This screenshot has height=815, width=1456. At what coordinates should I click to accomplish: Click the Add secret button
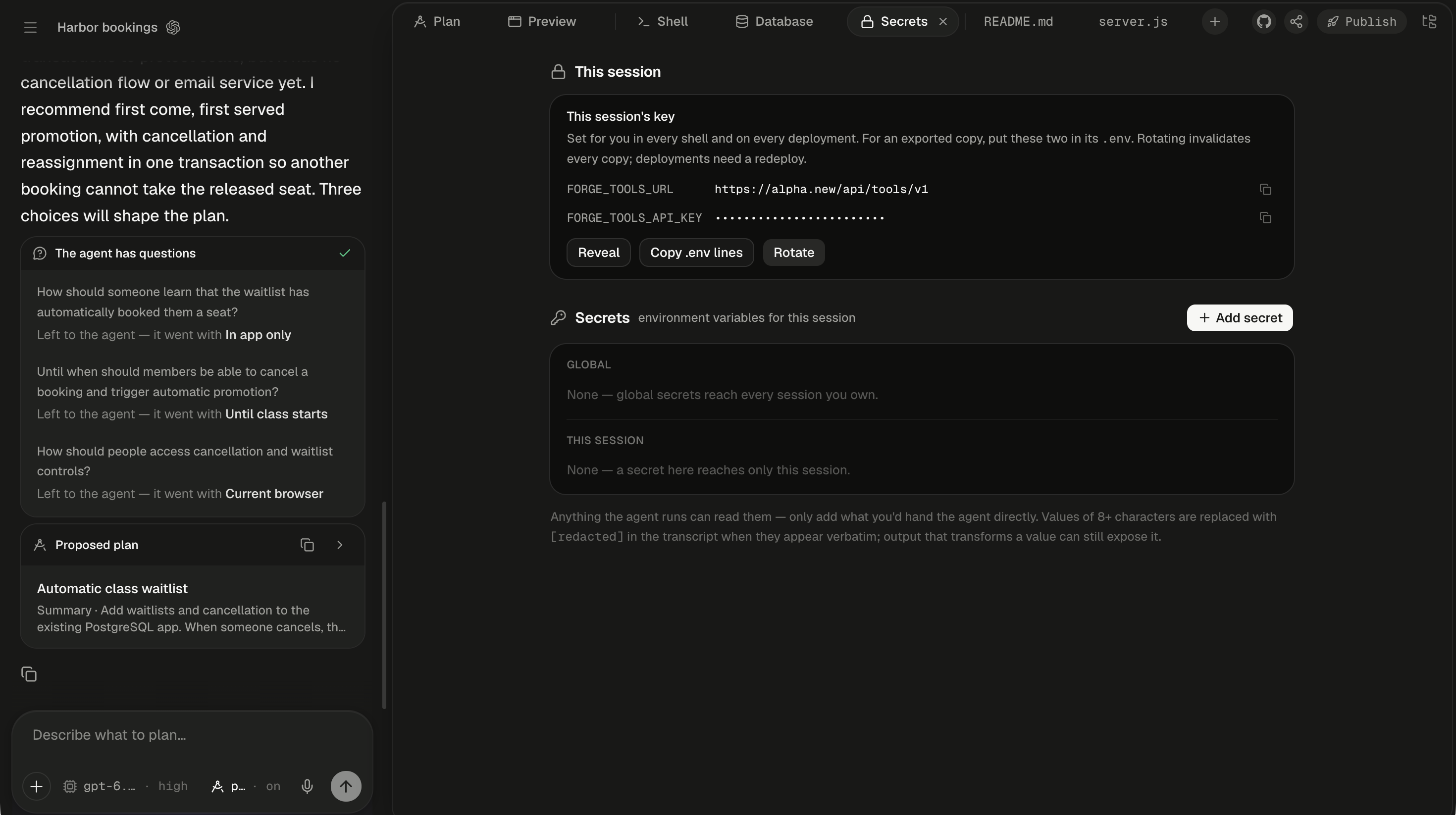1240,318
